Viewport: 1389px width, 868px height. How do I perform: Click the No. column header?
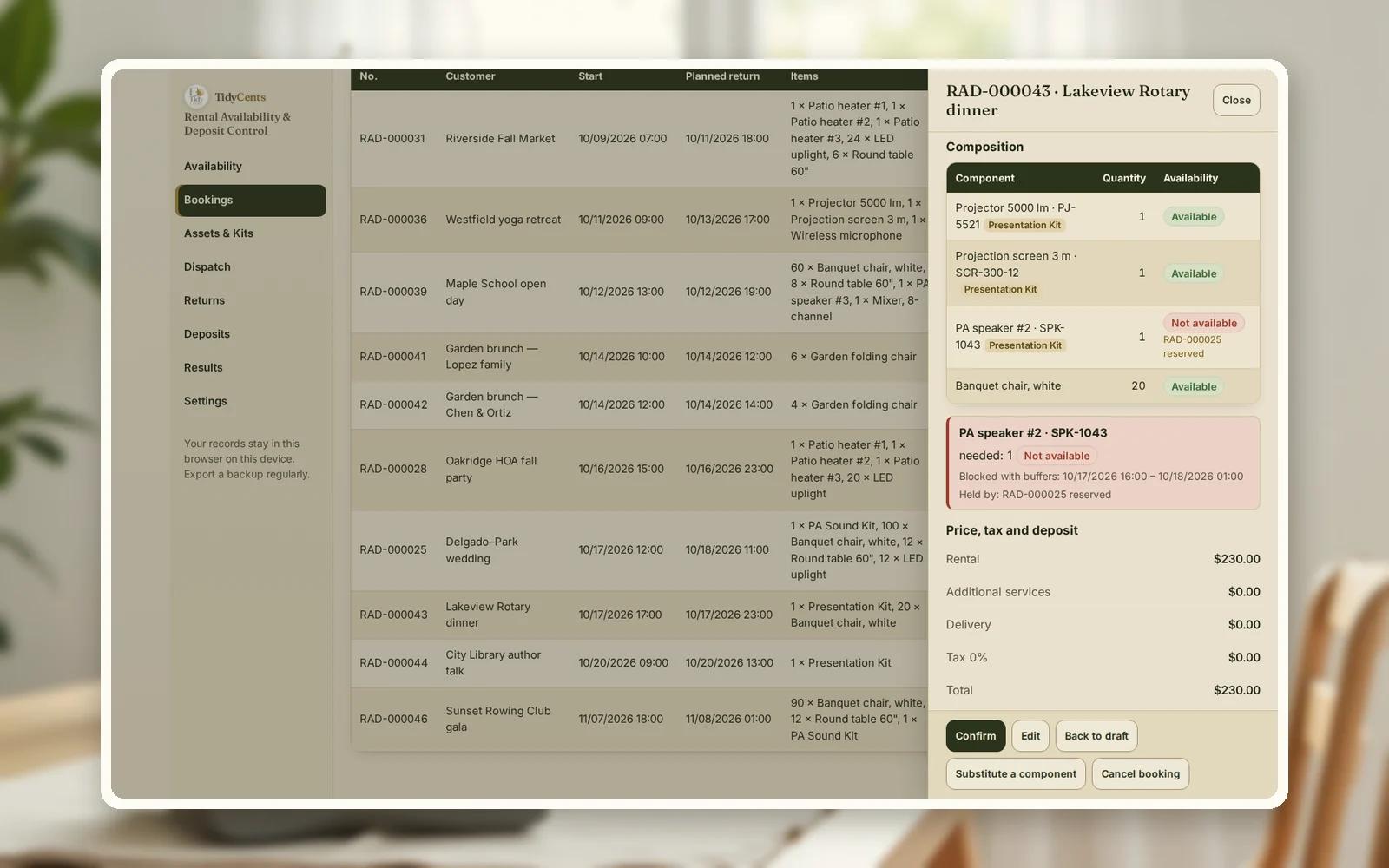coord(368,76)
